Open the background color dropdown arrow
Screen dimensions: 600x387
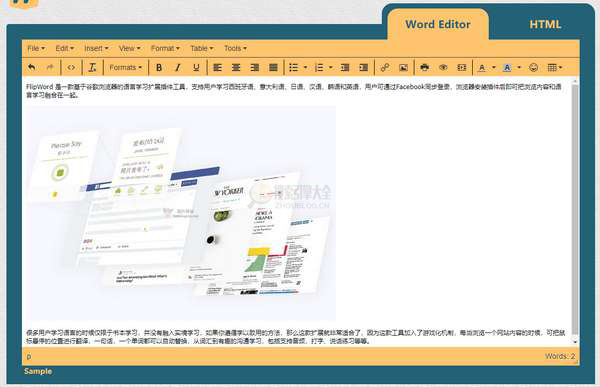tap(519, 68)
